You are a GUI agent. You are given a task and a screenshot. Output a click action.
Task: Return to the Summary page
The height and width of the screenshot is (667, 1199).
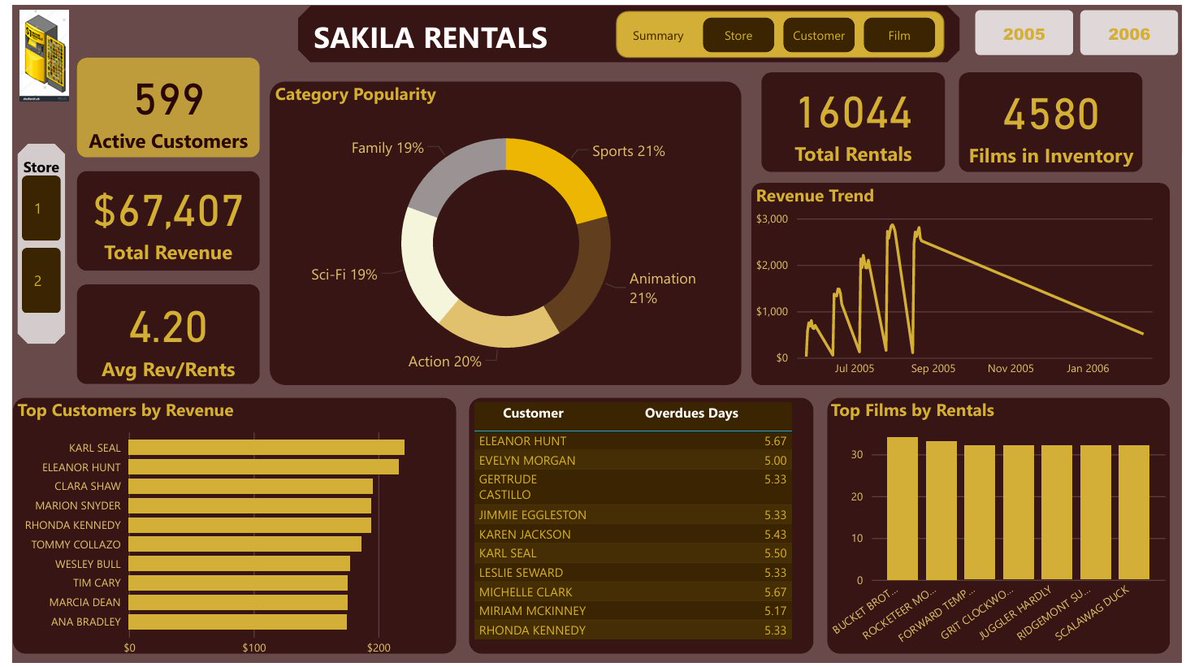point(657,34)
